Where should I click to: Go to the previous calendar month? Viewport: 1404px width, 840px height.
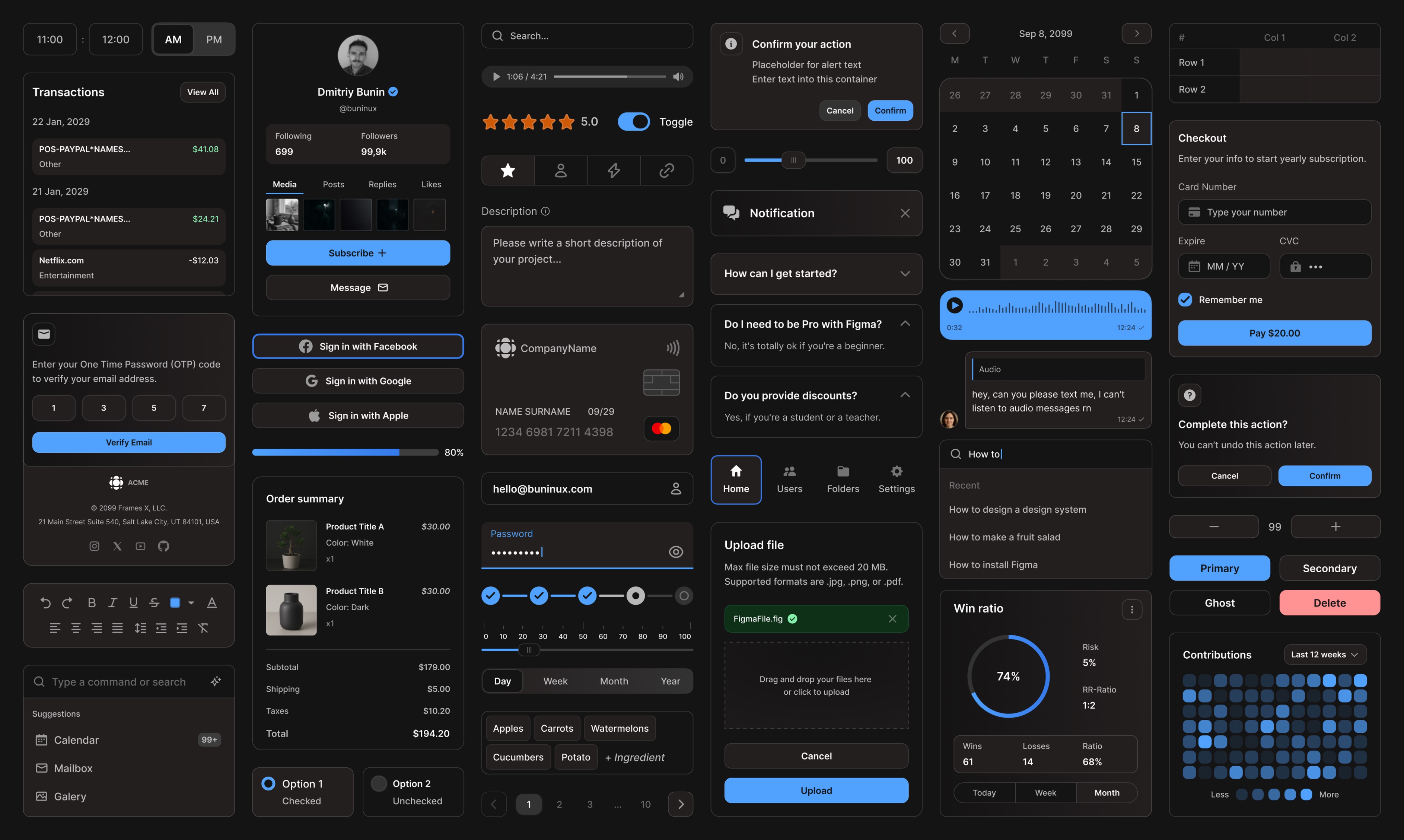(955, 33)
